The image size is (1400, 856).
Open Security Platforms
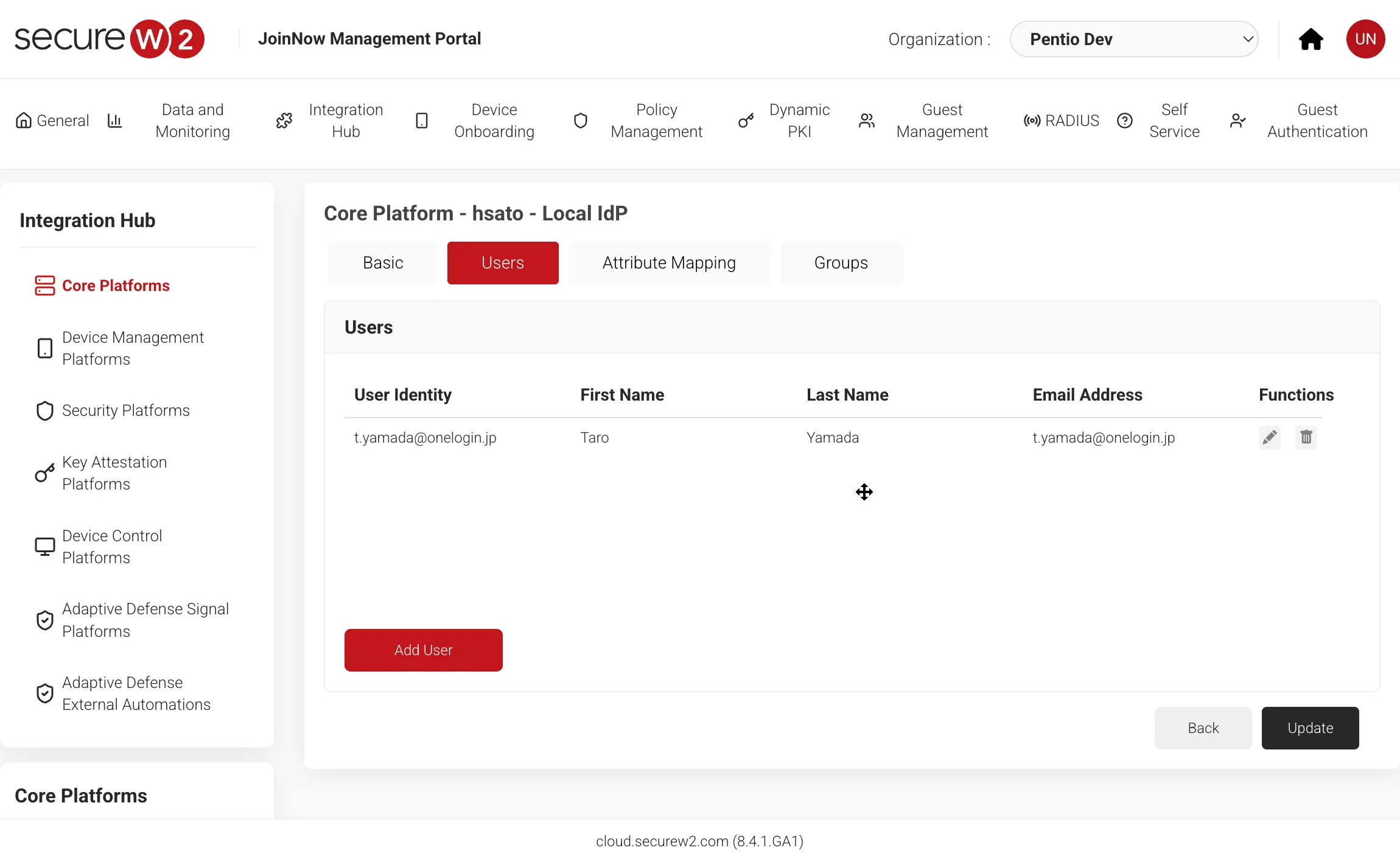(x=126, y=410)
